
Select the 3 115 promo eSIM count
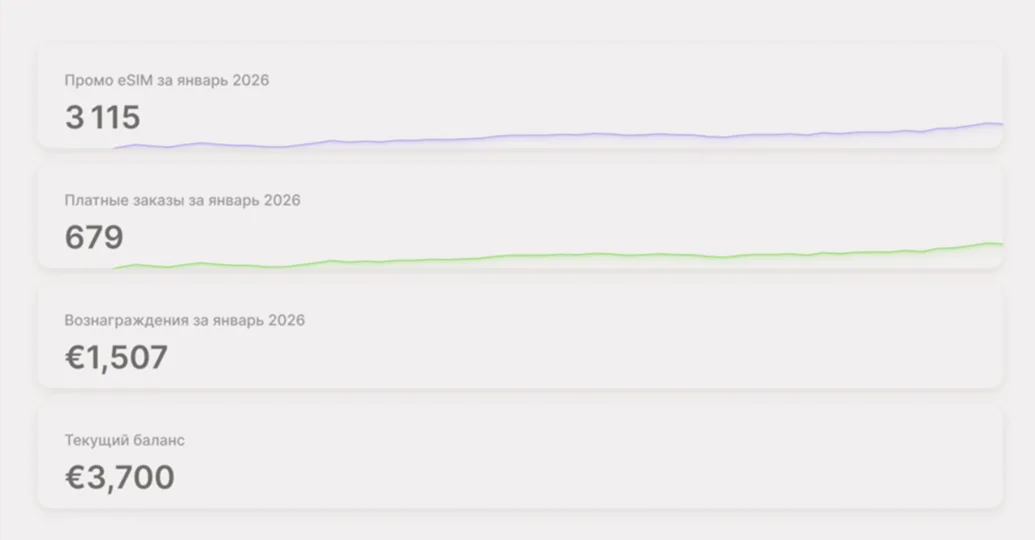pyautogui.click(x=103, y=118)
